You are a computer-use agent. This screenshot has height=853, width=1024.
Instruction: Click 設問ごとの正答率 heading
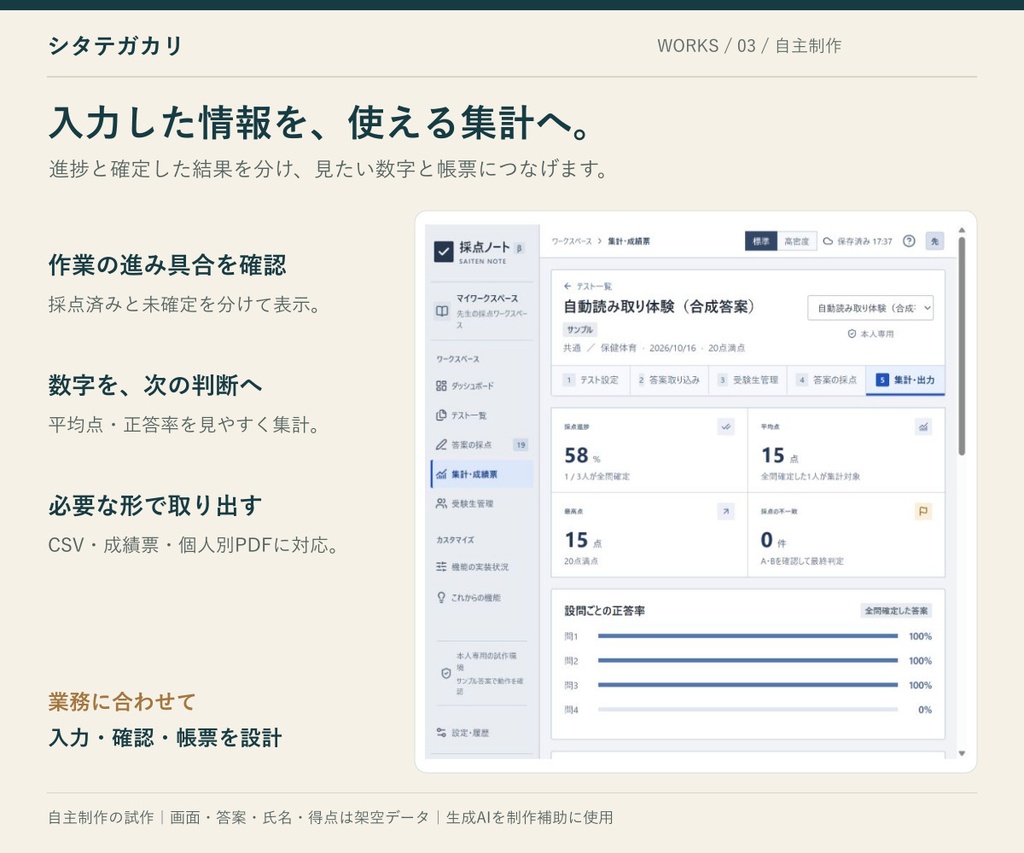pyautogui.click(x=605, y=611)
